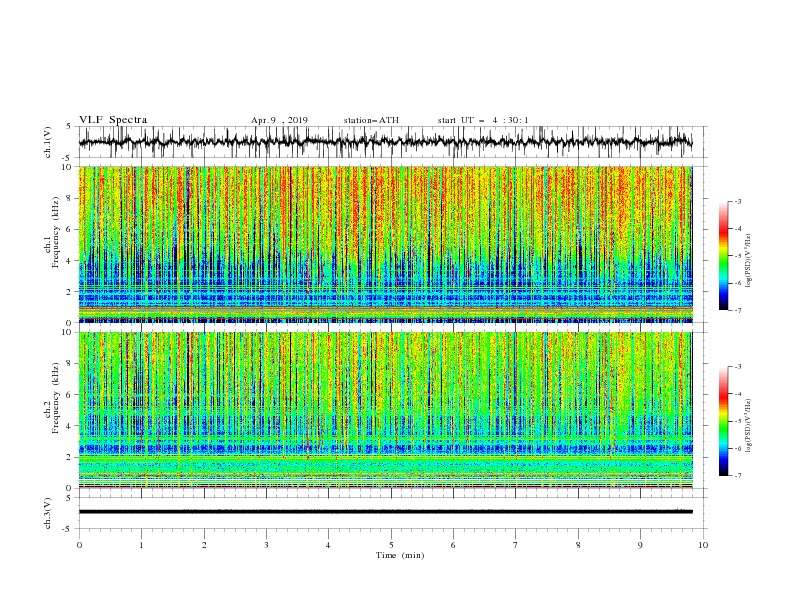Image resolution: width=792 pixels, height=612 pixels.
Task: Click the ch.2 frequency axis "8" tick label
Action: (x=69, y=364)
